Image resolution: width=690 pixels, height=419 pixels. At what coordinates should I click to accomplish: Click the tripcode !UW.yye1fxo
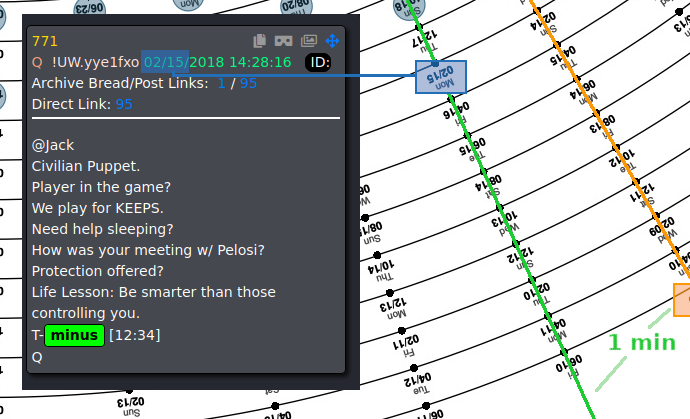tap(95, 62)
